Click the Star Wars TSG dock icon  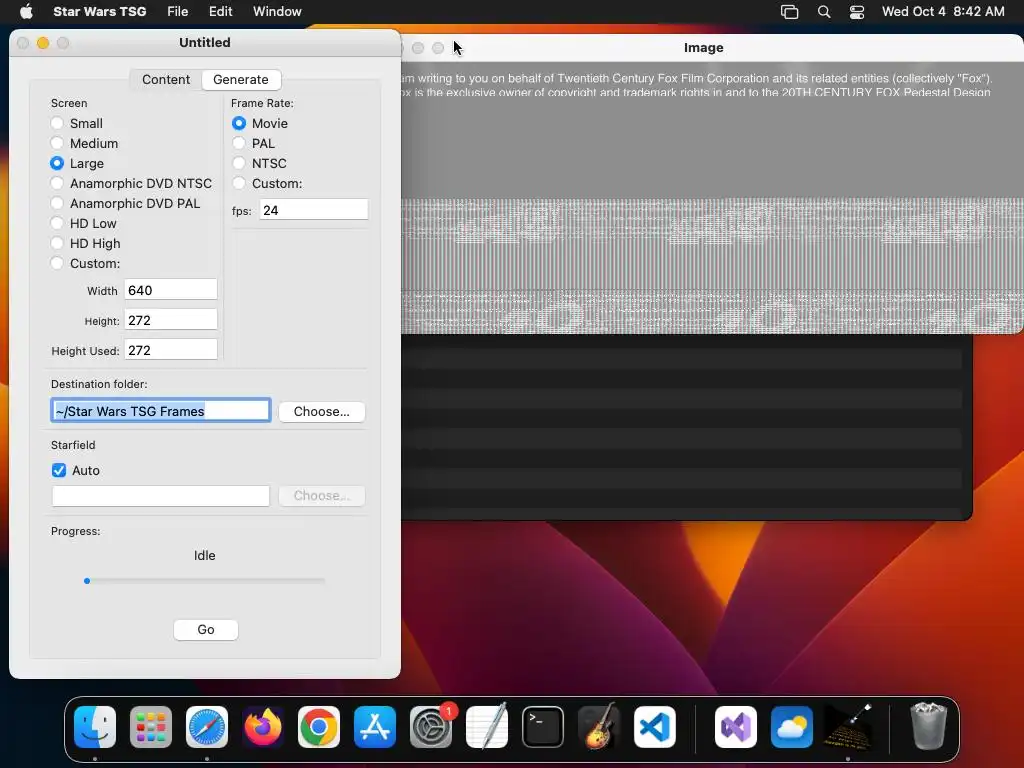tap(848, 727)
